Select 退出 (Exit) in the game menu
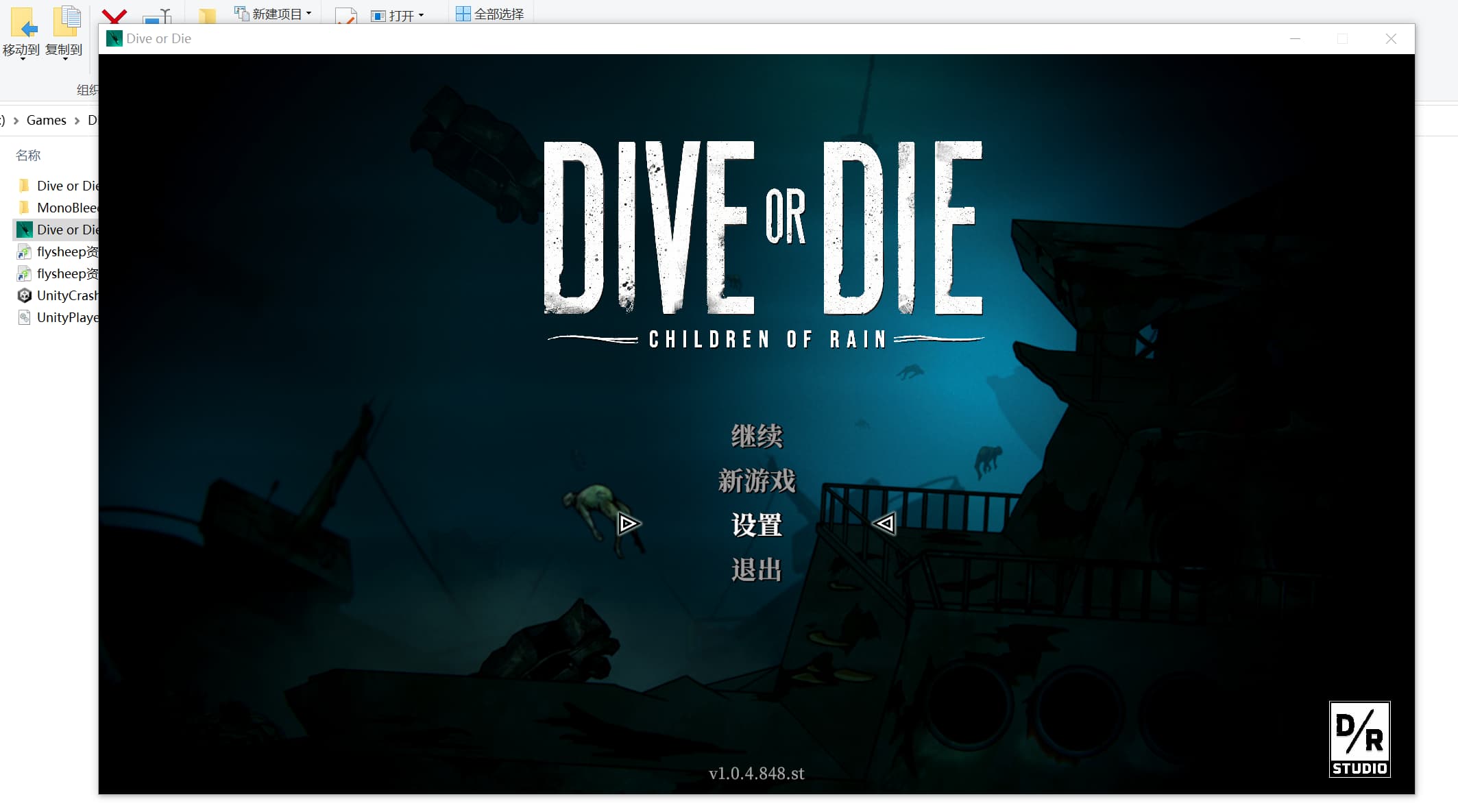Viewport: 1458px width, 812px height. (757, 569)
